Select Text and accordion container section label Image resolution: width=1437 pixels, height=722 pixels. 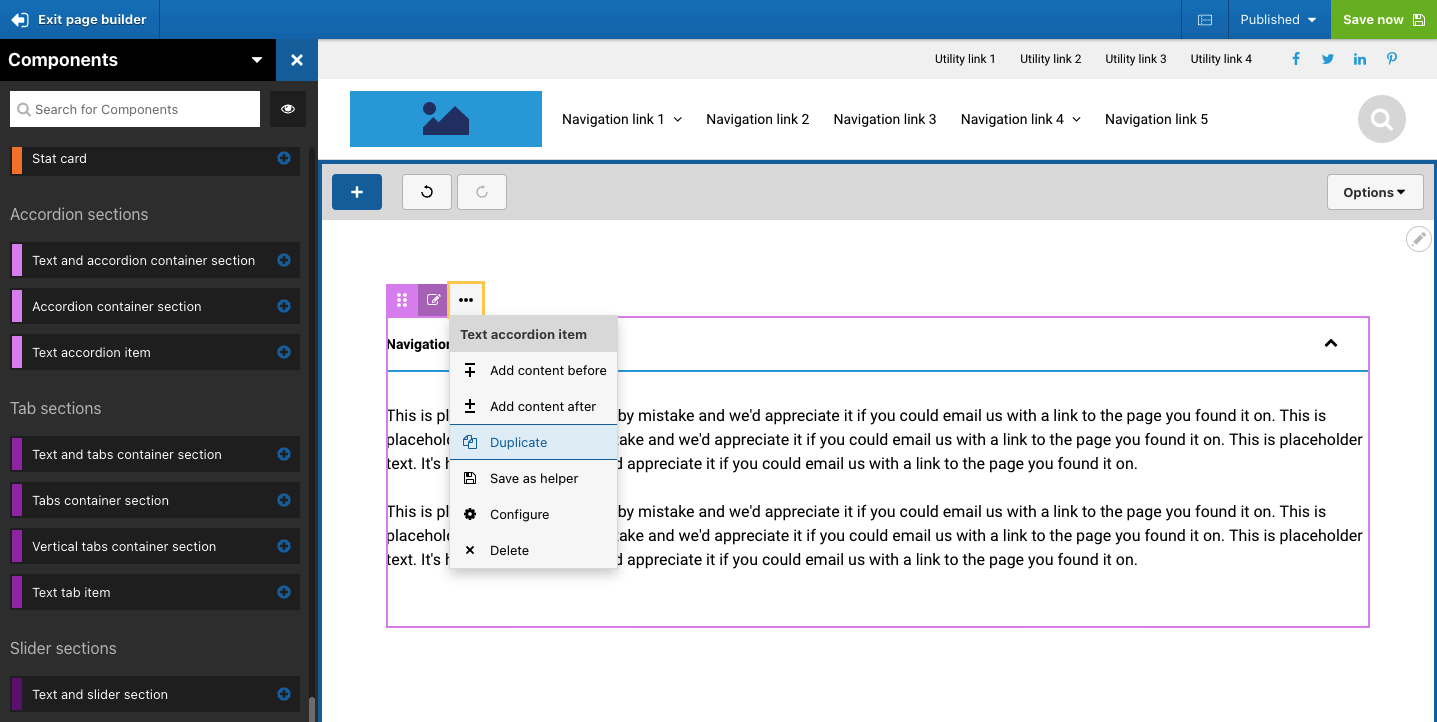pyautogui.click(x=143, y=260)
